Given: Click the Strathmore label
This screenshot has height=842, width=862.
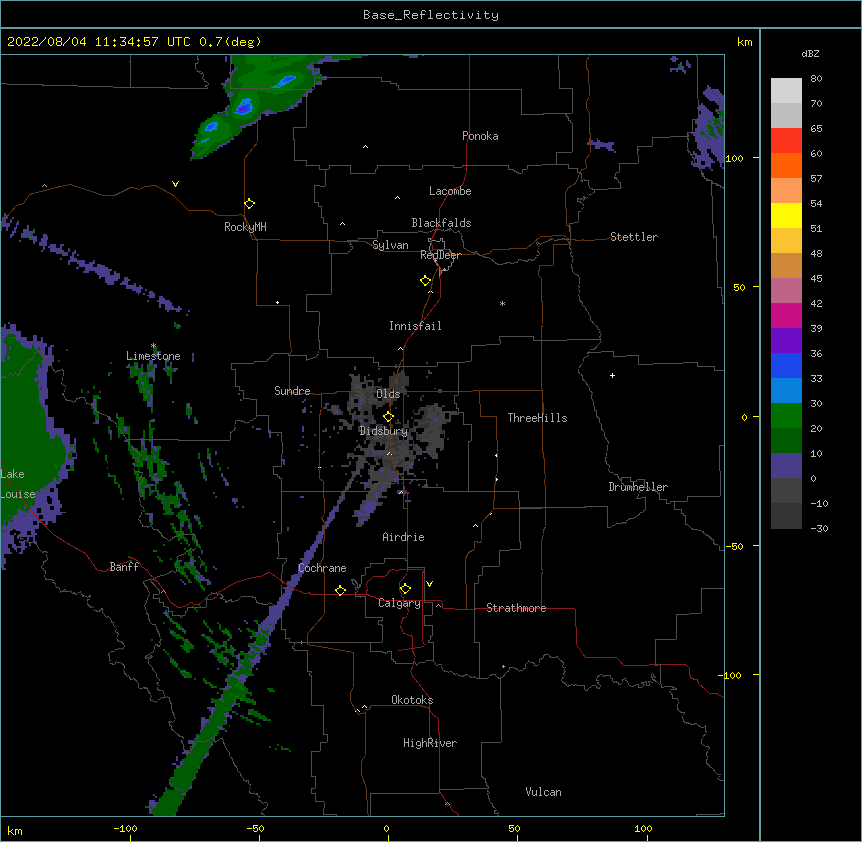Looking at the screenshot, I should pos(516,608).
